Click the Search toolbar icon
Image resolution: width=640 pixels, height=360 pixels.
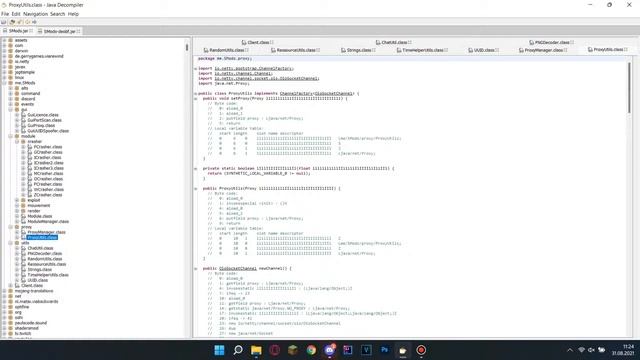(x=20, y=22)
